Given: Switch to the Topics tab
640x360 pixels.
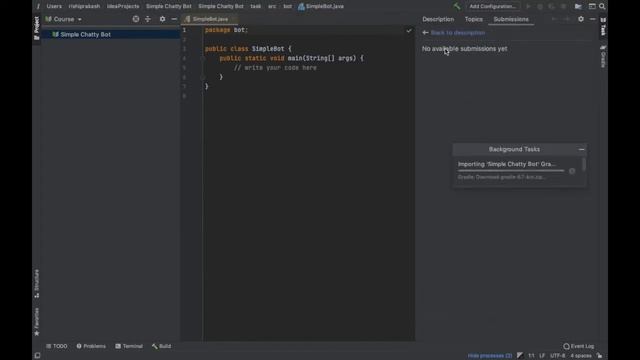Looking at the screenshot, I should 473,19.
